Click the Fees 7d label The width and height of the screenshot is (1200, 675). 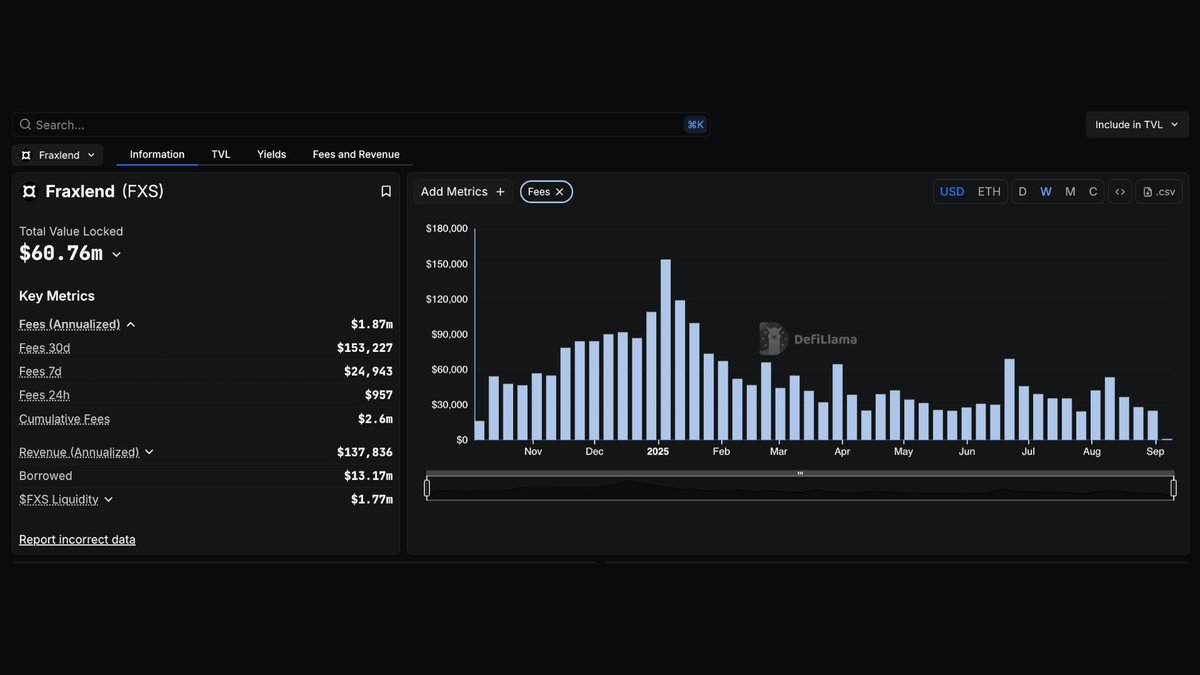pyautogui.click(x=41, y=372)
